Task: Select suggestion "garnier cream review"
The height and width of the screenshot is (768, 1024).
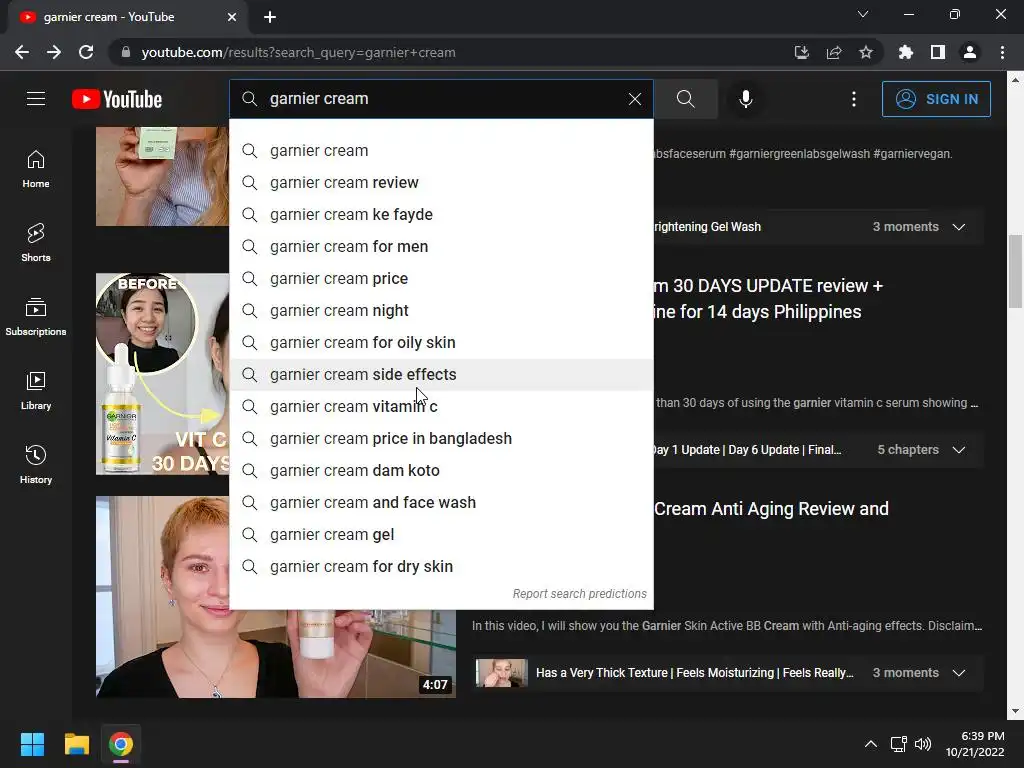Action: pos(441,182)
